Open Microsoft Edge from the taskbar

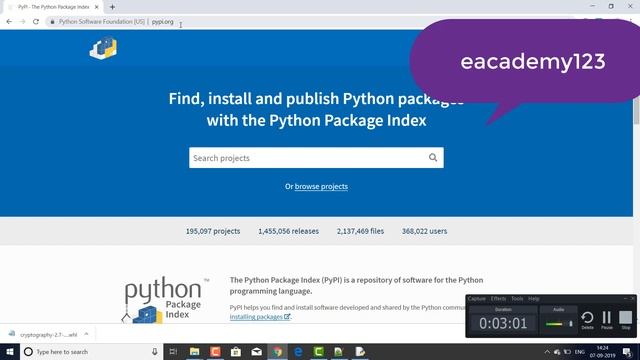click(298, 351)
